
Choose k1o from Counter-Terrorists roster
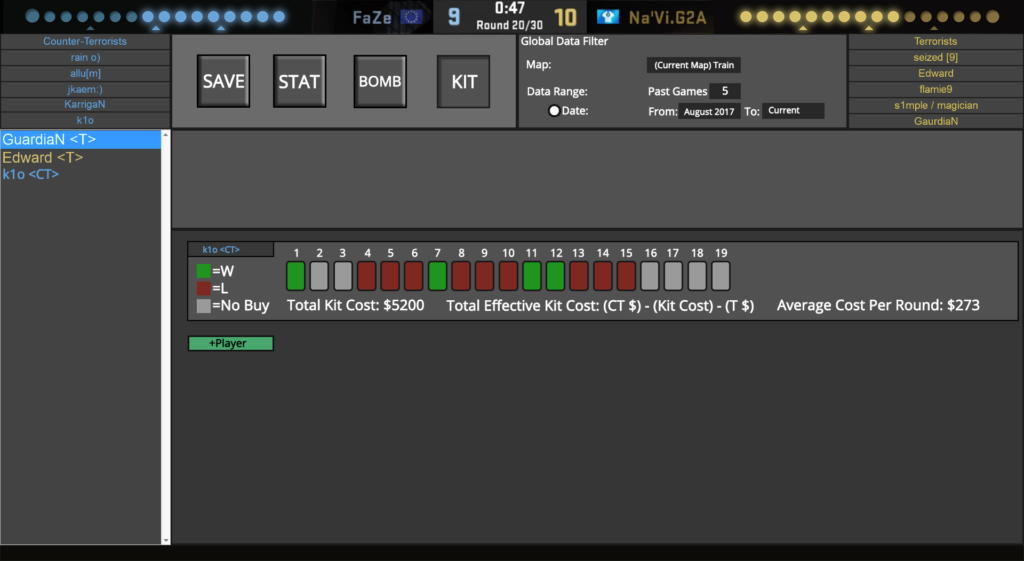click(x=85, y=120)
